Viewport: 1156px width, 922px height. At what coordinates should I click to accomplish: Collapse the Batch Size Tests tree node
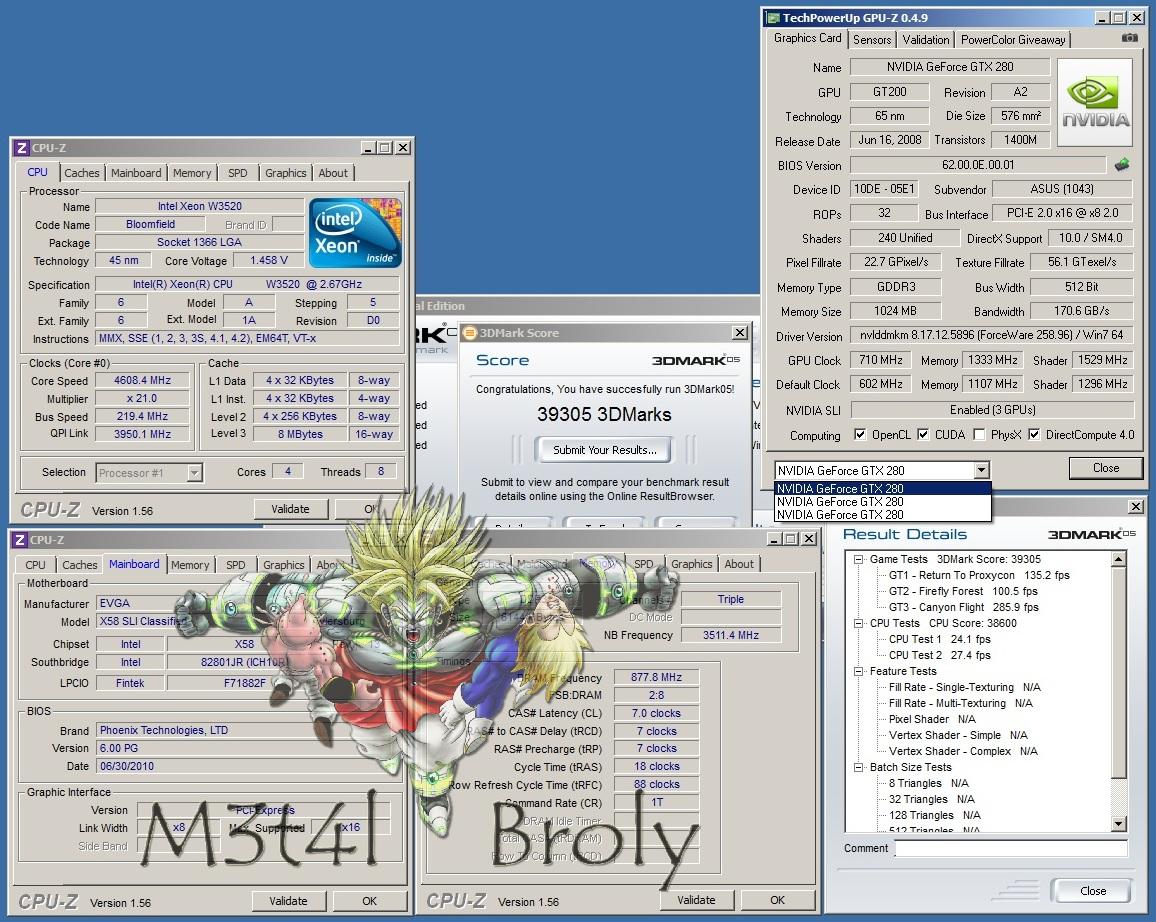tap(858, 767)
